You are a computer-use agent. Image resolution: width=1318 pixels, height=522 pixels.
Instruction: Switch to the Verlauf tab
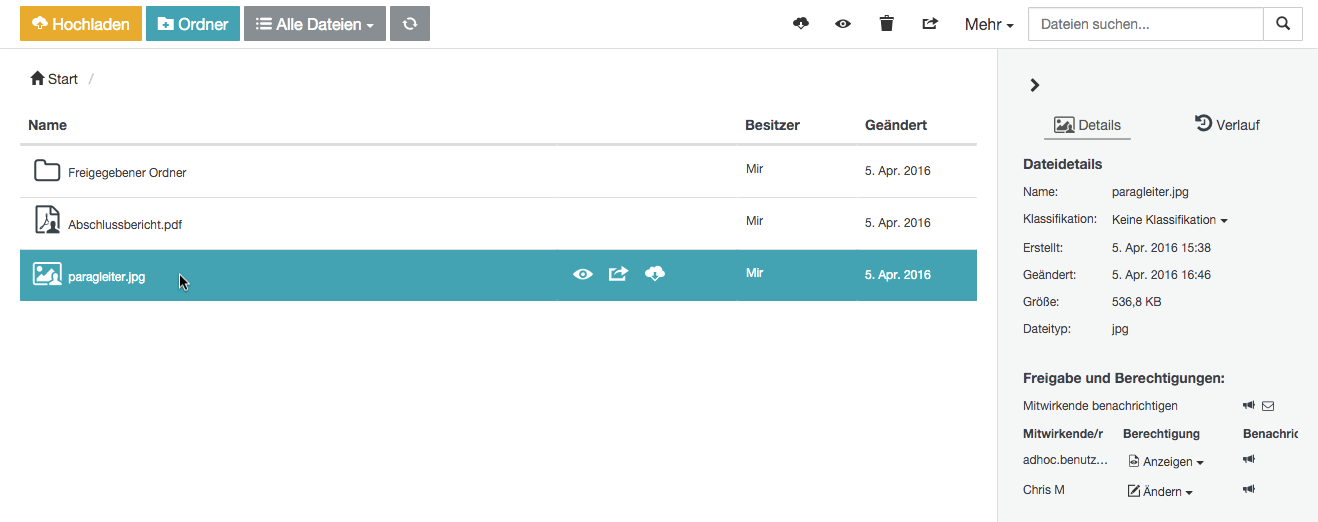(x=1227, y=124)
